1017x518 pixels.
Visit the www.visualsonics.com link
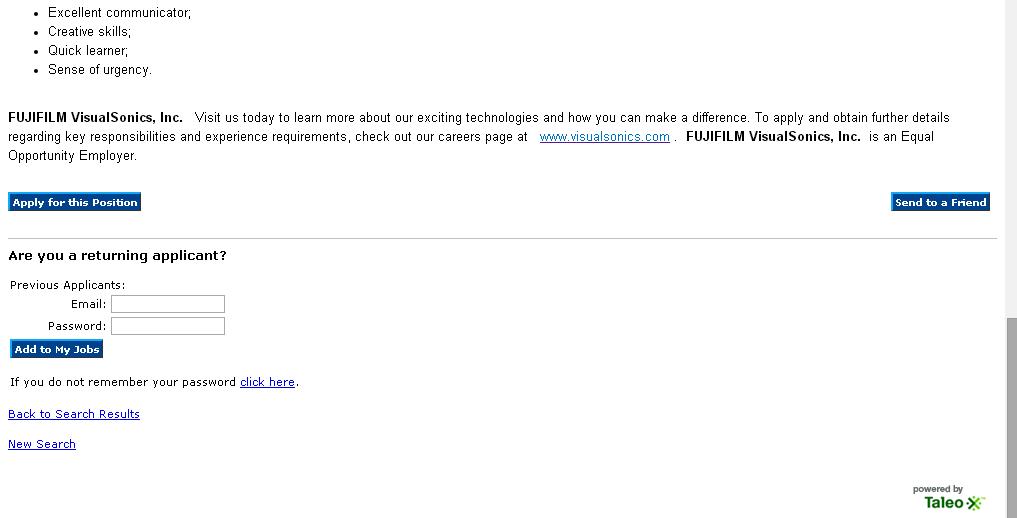click(x=604, y=137)
